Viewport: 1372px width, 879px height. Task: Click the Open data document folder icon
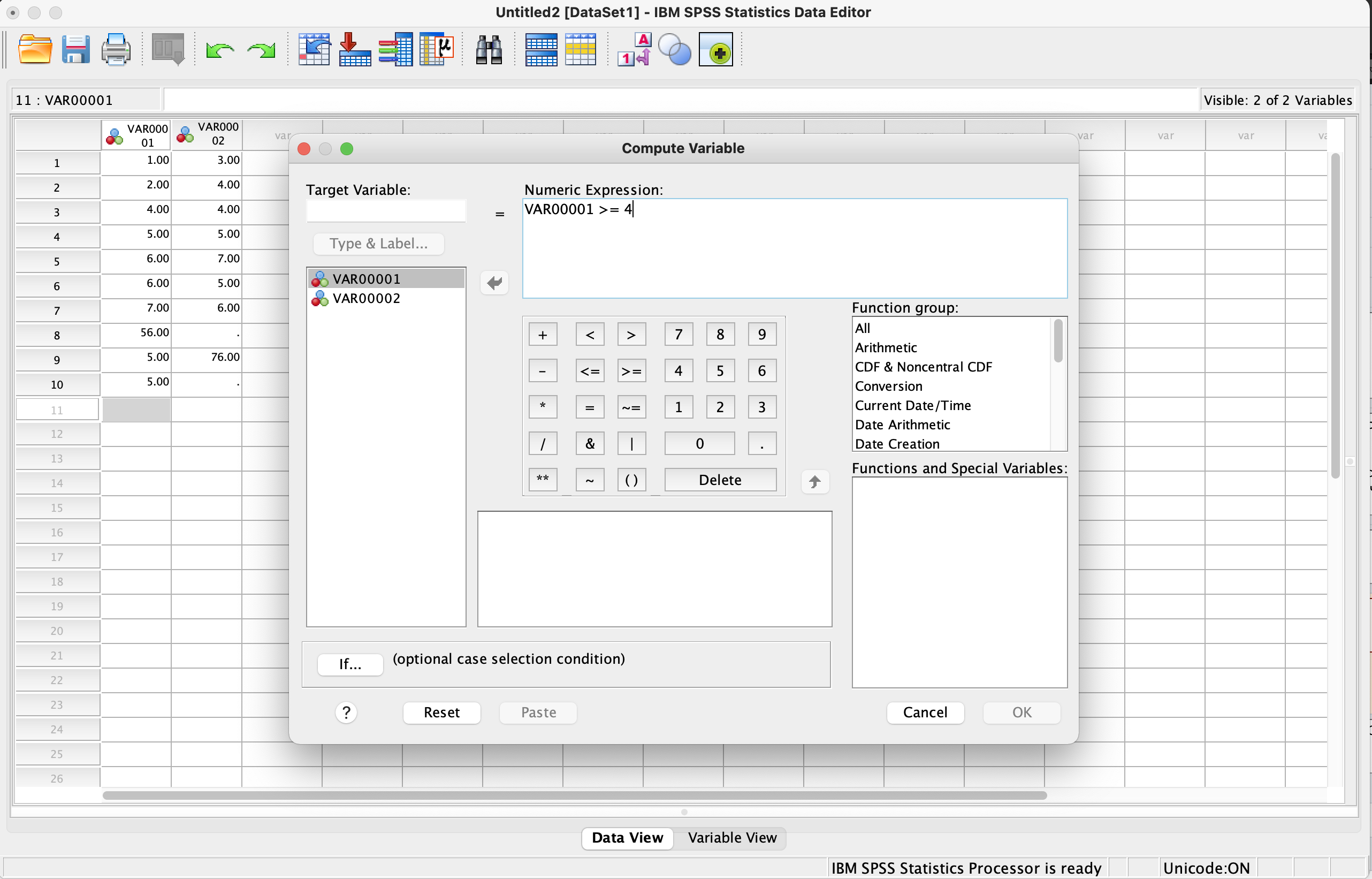tap(35, 50)
